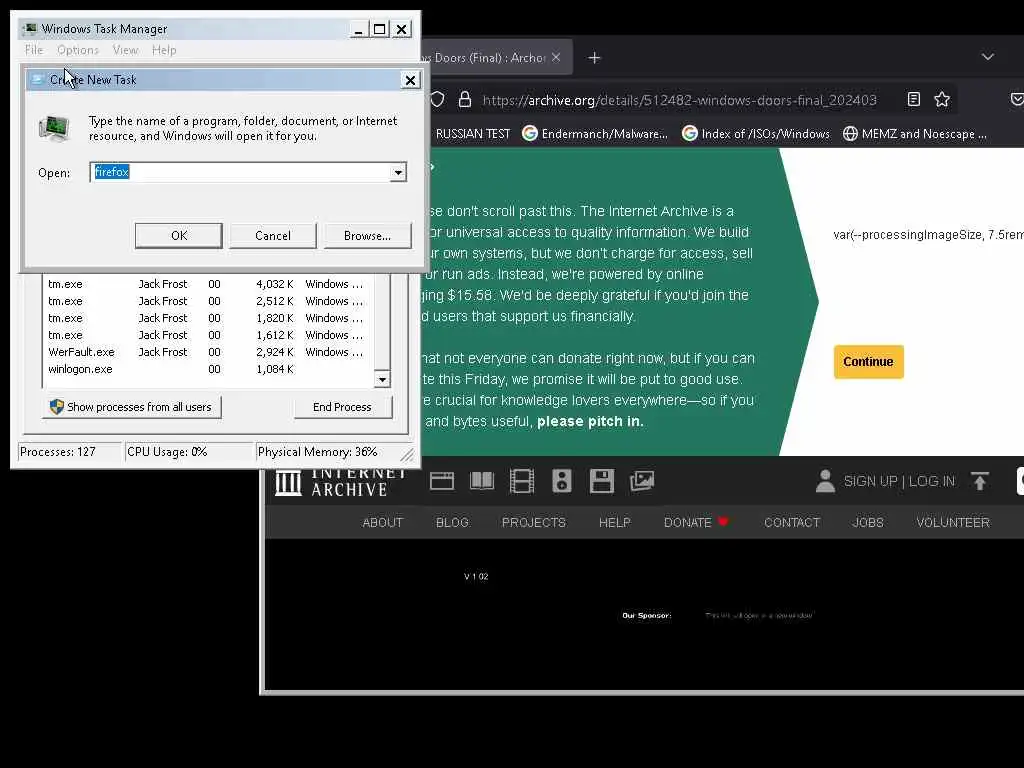Expand the Open combo box dropdown arrow

(398, 172)
